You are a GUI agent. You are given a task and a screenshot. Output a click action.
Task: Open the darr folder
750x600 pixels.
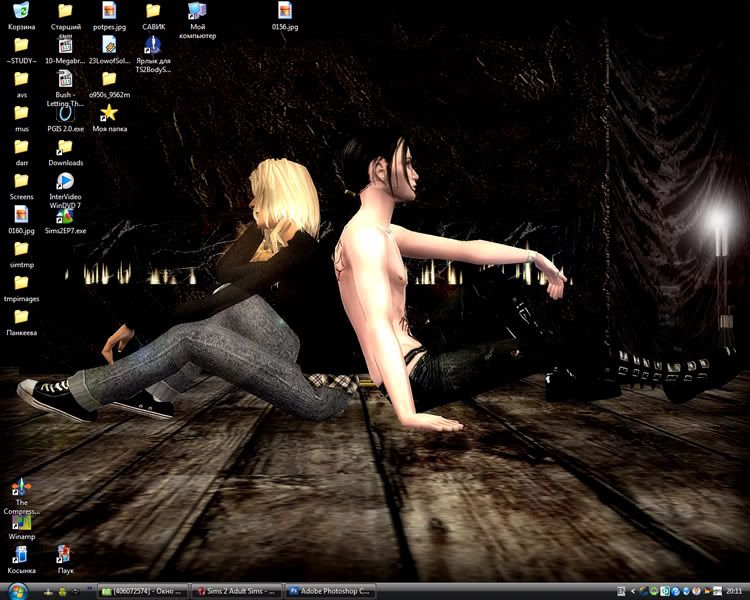pyautogui.click(x=22, y=153)
